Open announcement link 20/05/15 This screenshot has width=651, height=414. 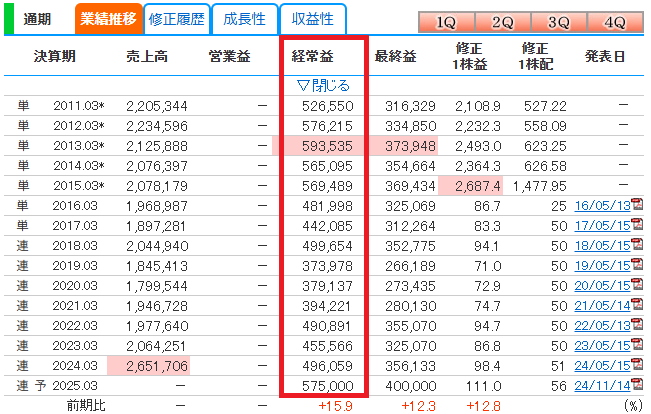click(602, 285)
